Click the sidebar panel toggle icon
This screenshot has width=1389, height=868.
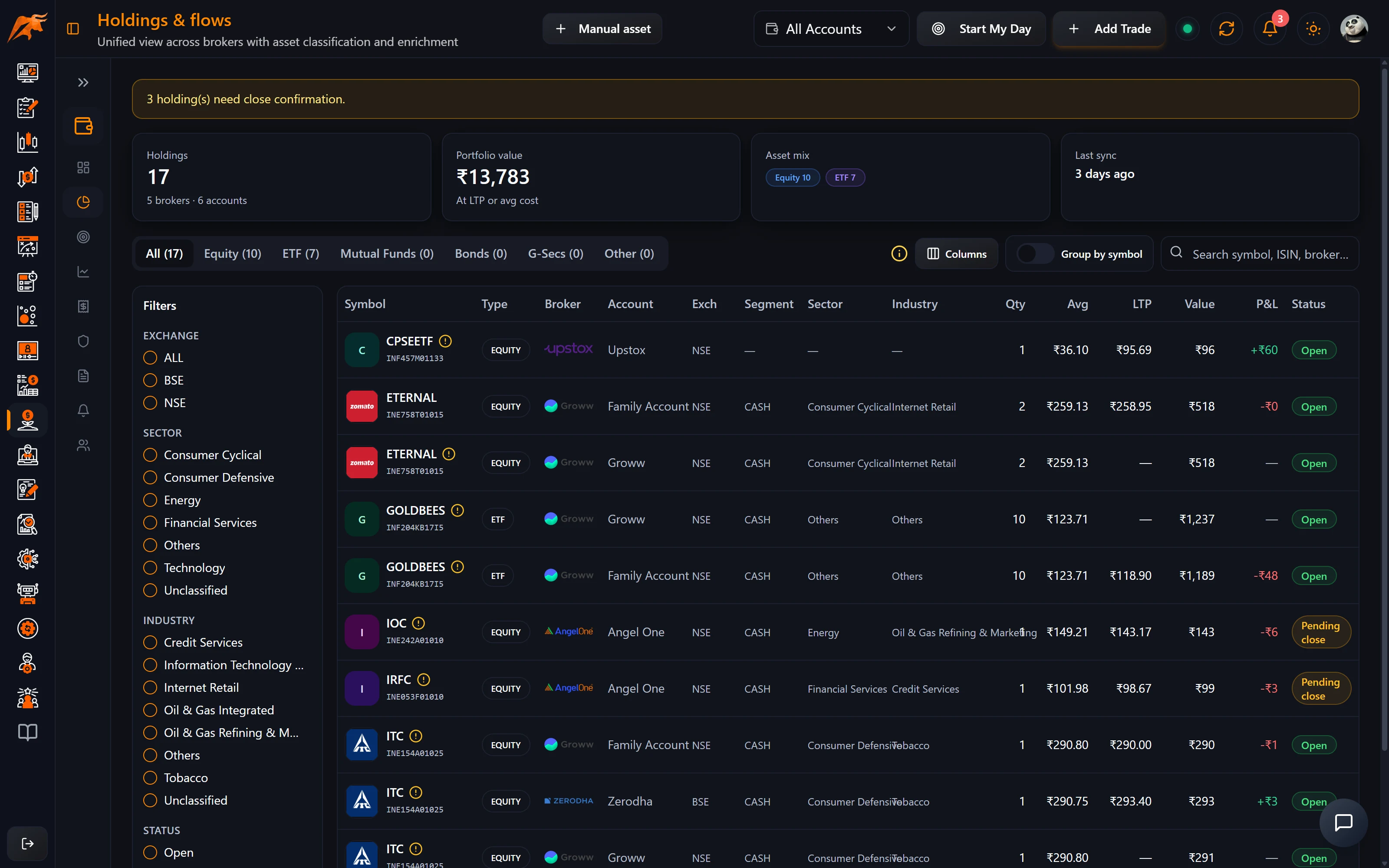click(x=73, y=29)
